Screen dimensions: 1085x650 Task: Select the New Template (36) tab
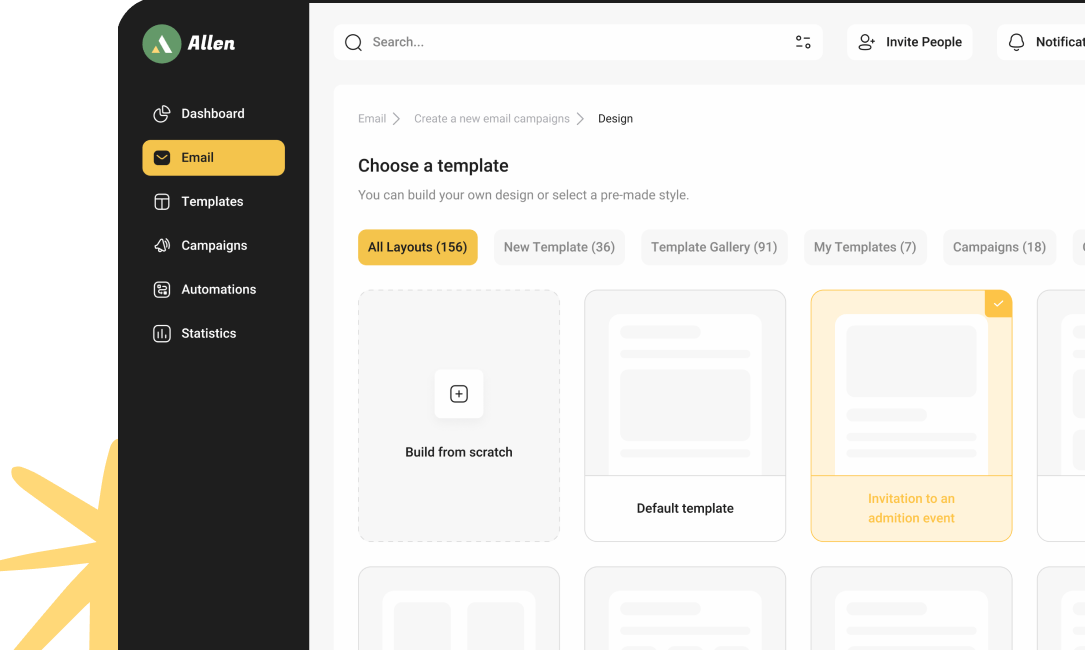tap(559, 248)
